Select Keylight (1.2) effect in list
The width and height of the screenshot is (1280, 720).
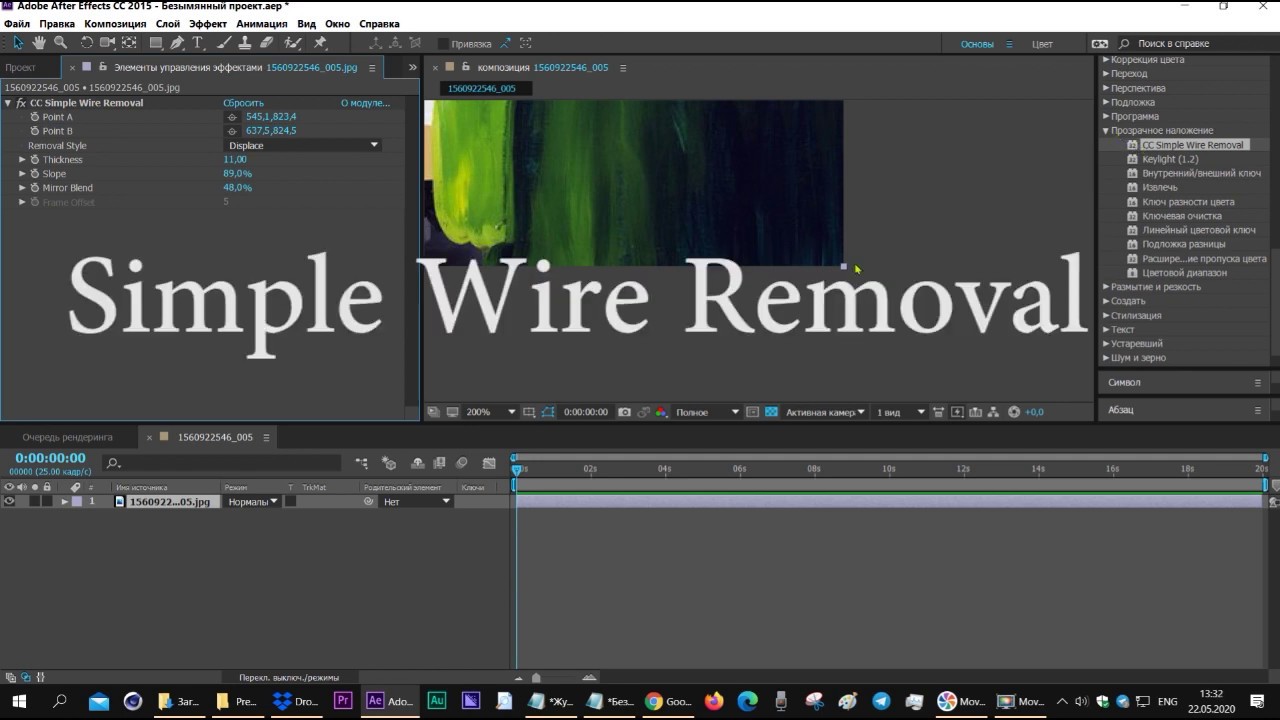(1170, 159)
